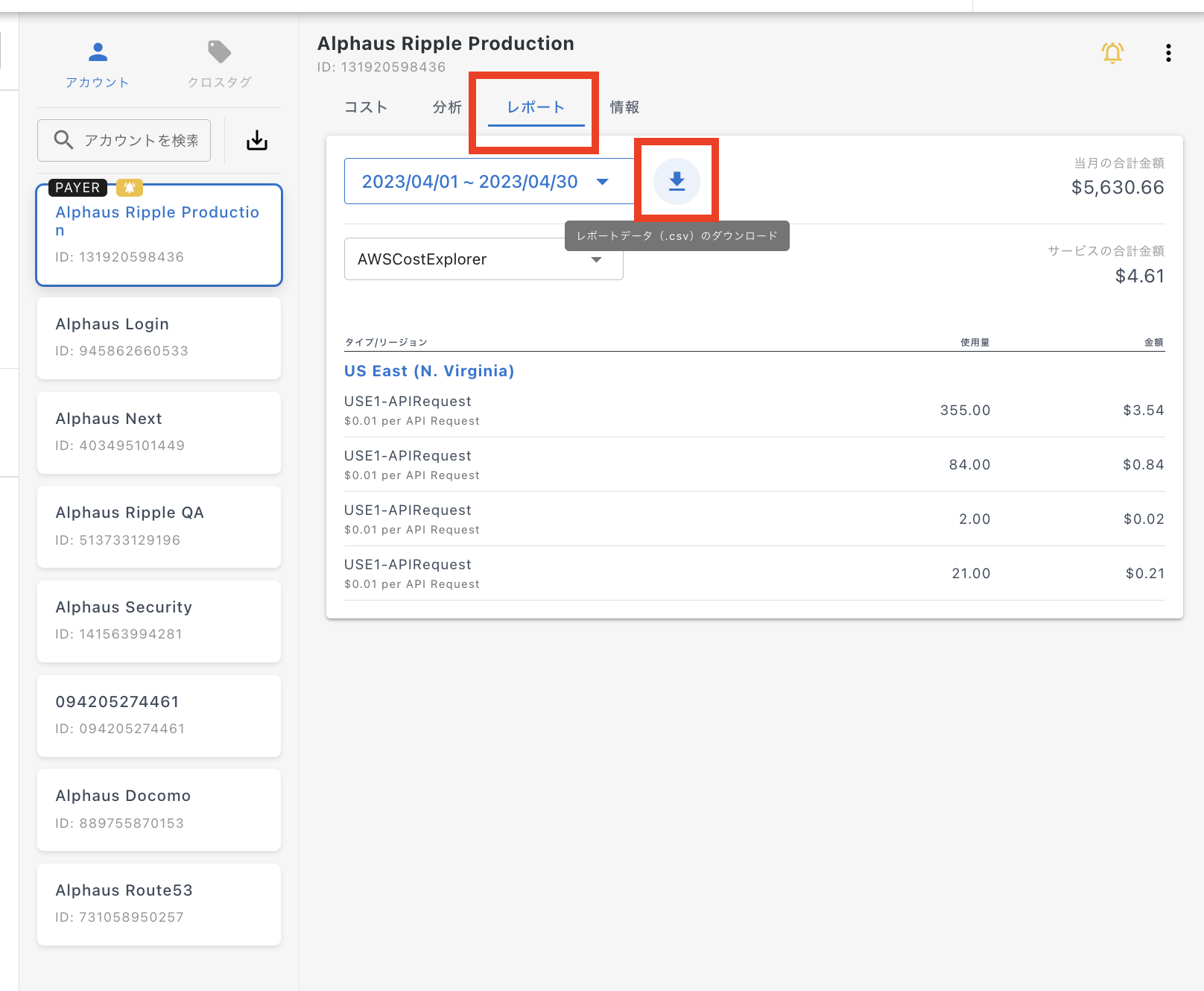The width and height of the screenshot is (1204, 991).
Task: Switch to the コスト tab
Action: [x=366, y=107]
